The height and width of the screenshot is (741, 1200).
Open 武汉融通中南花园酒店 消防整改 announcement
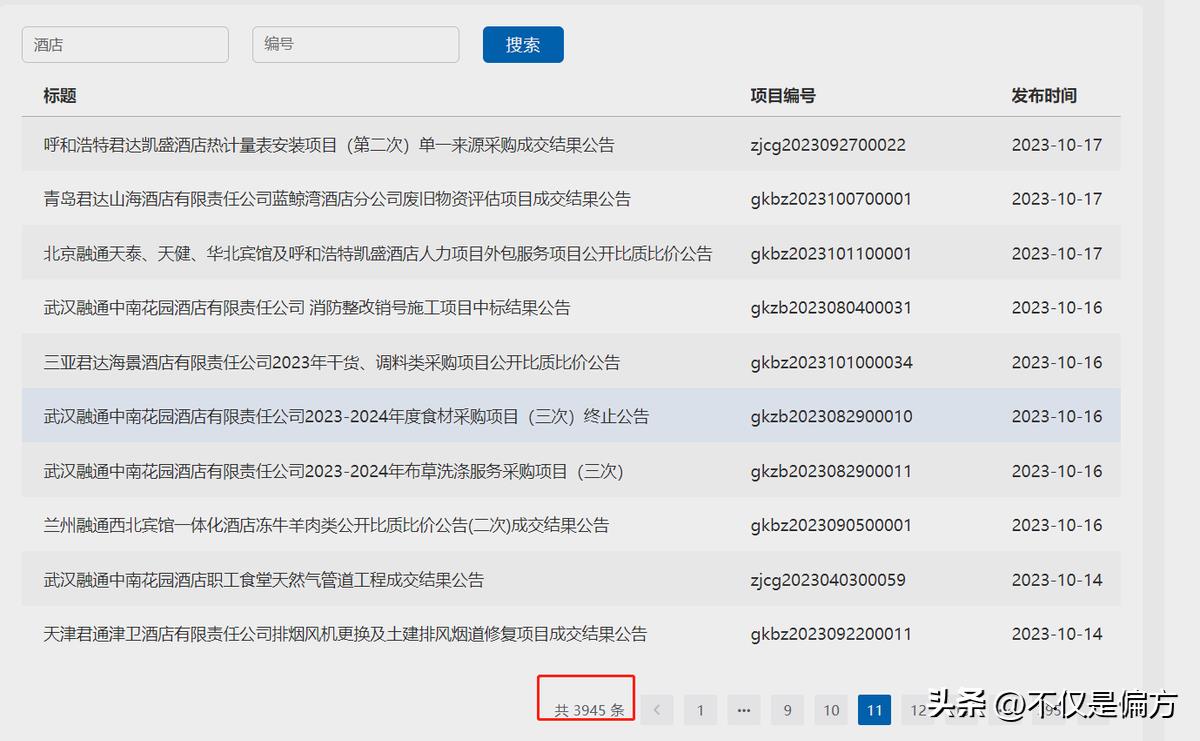(x=307, y=308)
